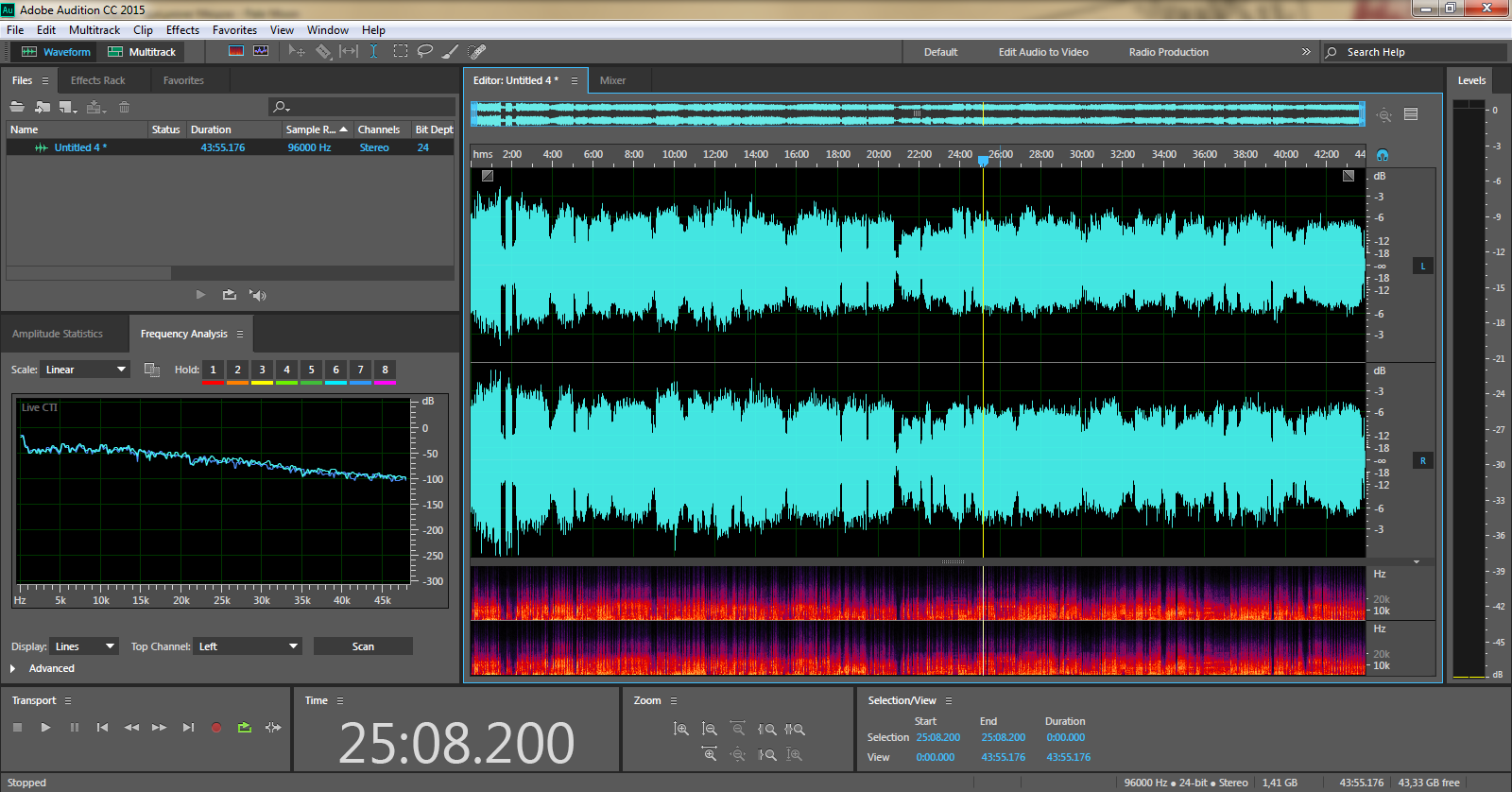Select the Time Selection tool
The height and width of the screenshot is (792, 1512).
[x=374, y=51]
